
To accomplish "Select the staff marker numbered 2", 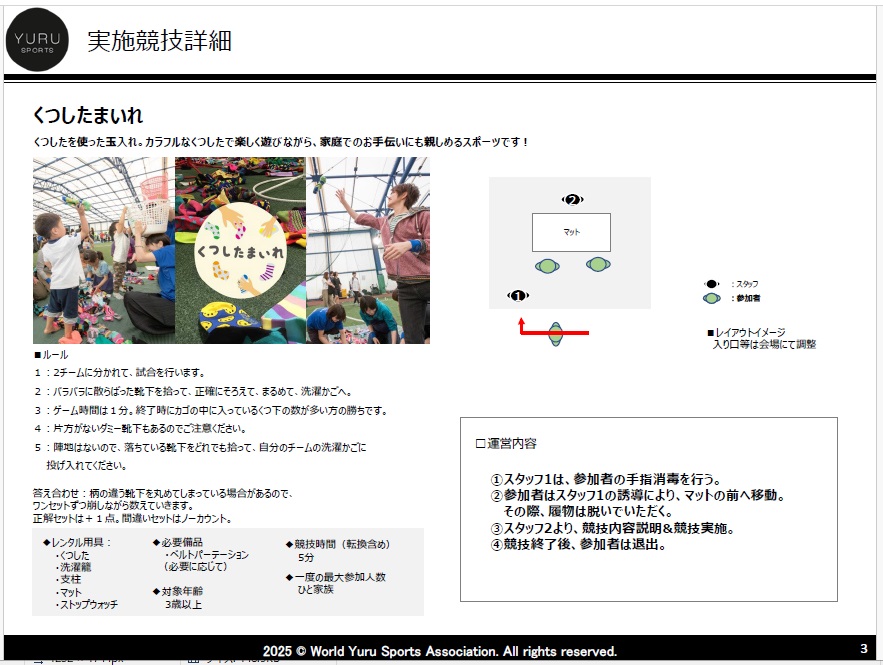I will (x=572, y=200).
